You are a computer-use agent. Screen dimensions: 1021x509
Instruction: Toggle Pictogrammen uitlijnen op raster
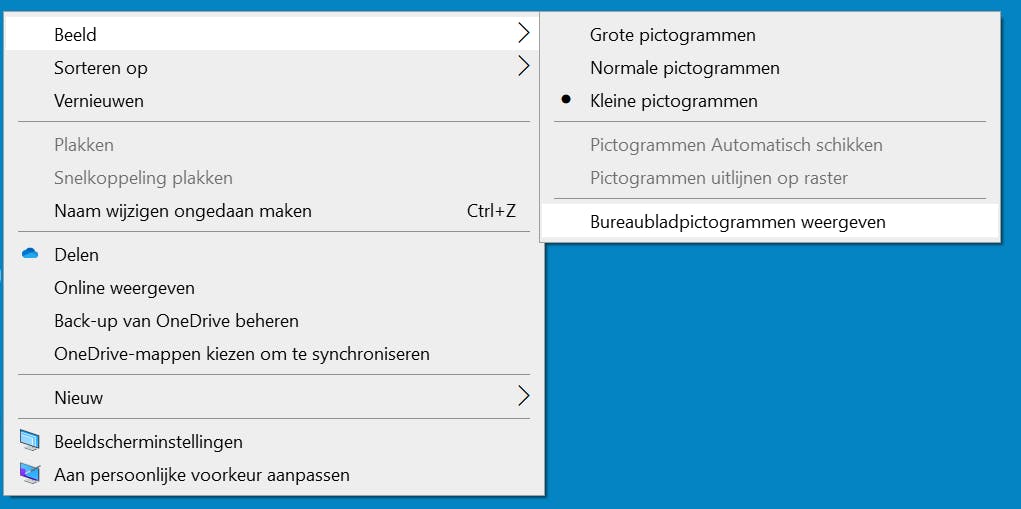tap(718, 178)
